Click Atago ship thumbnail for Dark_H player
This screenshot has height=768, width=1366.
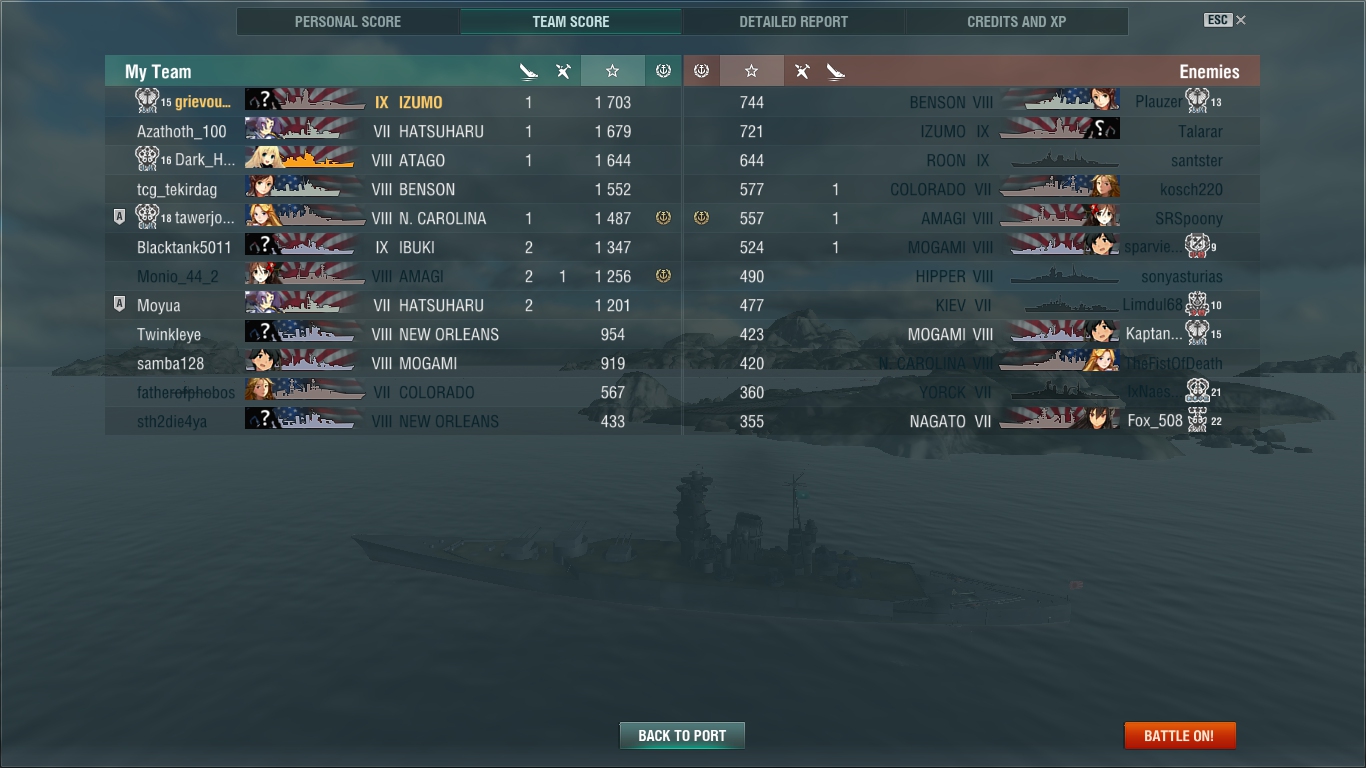(x=305, y=160)
